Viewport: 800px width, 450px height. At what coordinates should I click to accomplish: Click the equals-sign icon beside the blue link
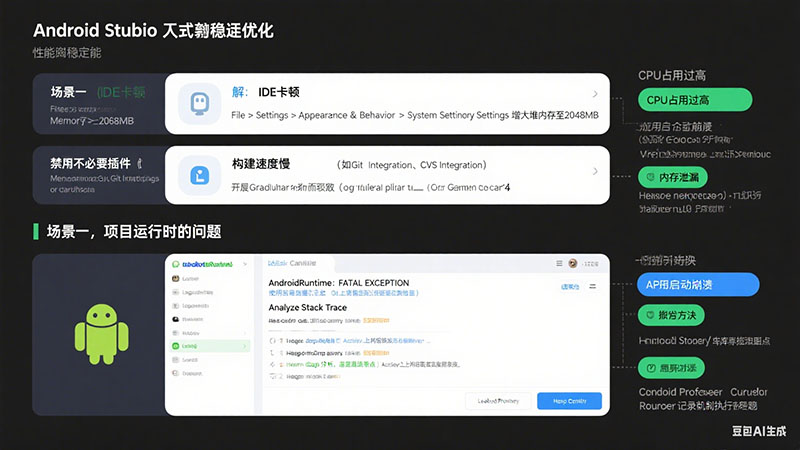(593, 287)
